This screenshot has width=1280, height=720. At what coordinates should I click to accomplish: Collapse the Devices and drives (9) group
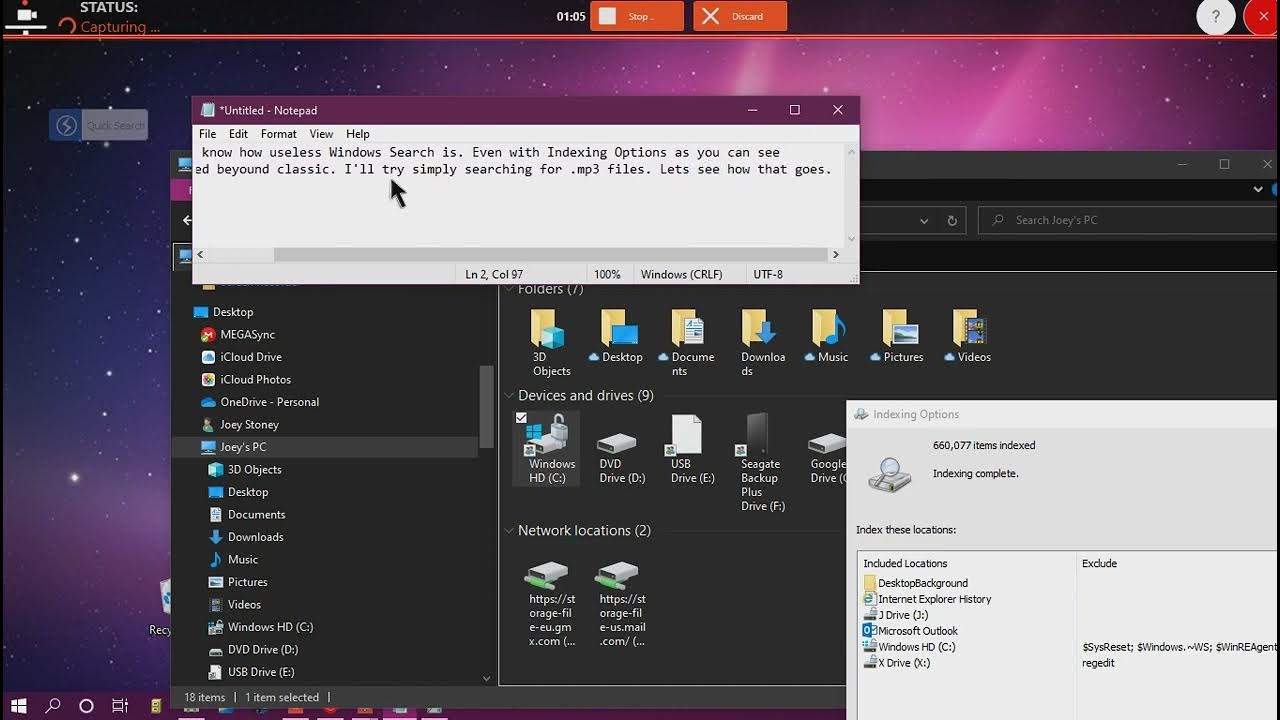[x=509, y=396]
